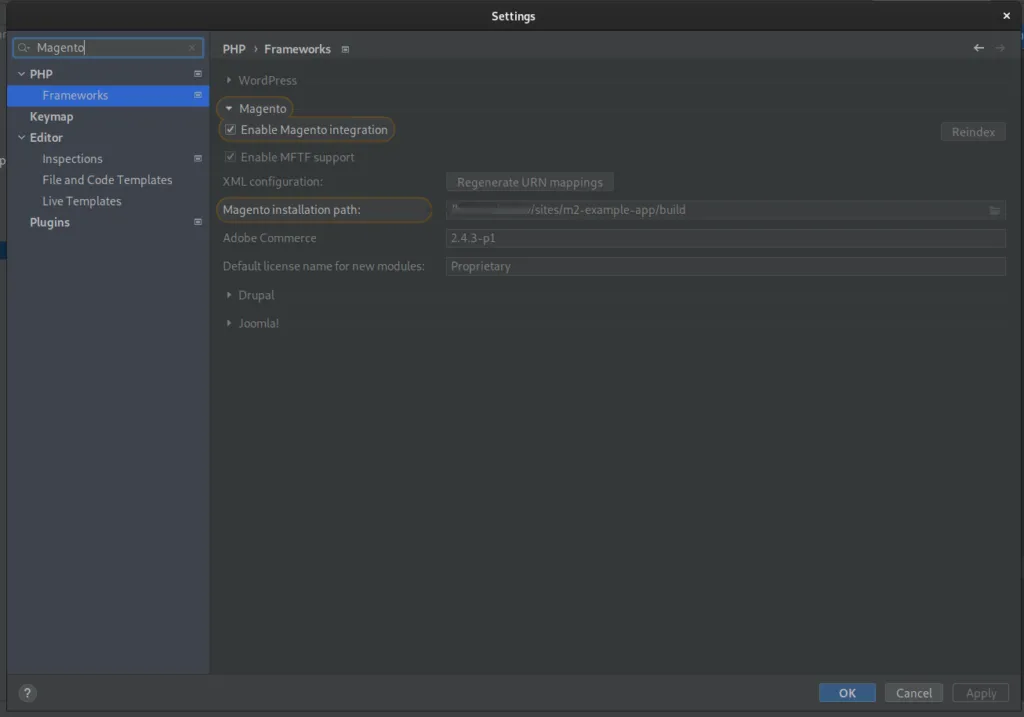The height and width of the screenshot is (717, 1024).
Task: Select PHP in the breadcrumb header
Action: (233, 48)
